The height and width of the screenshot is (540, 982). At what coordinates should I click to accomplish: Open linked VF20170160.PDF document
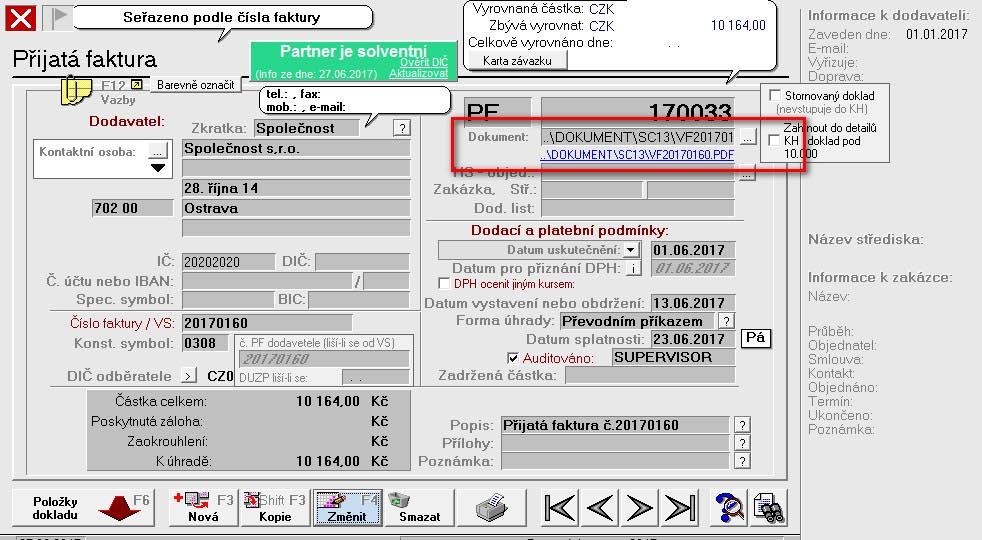click(637, 155)
